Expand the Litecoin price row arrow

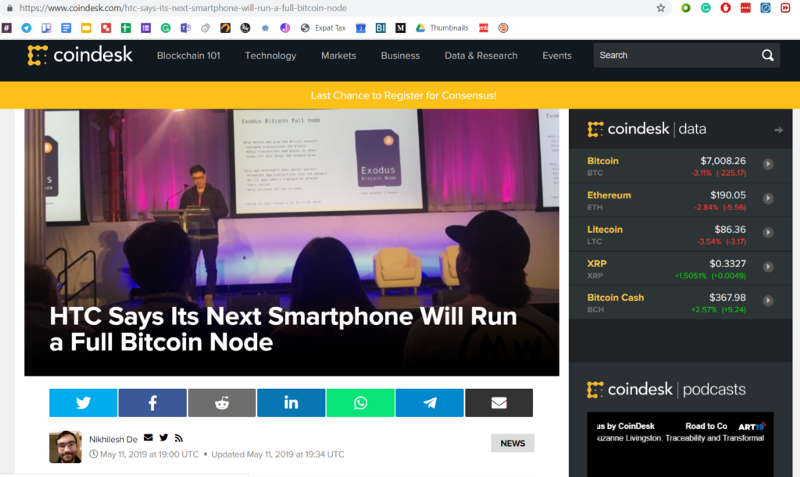[768, 232]
